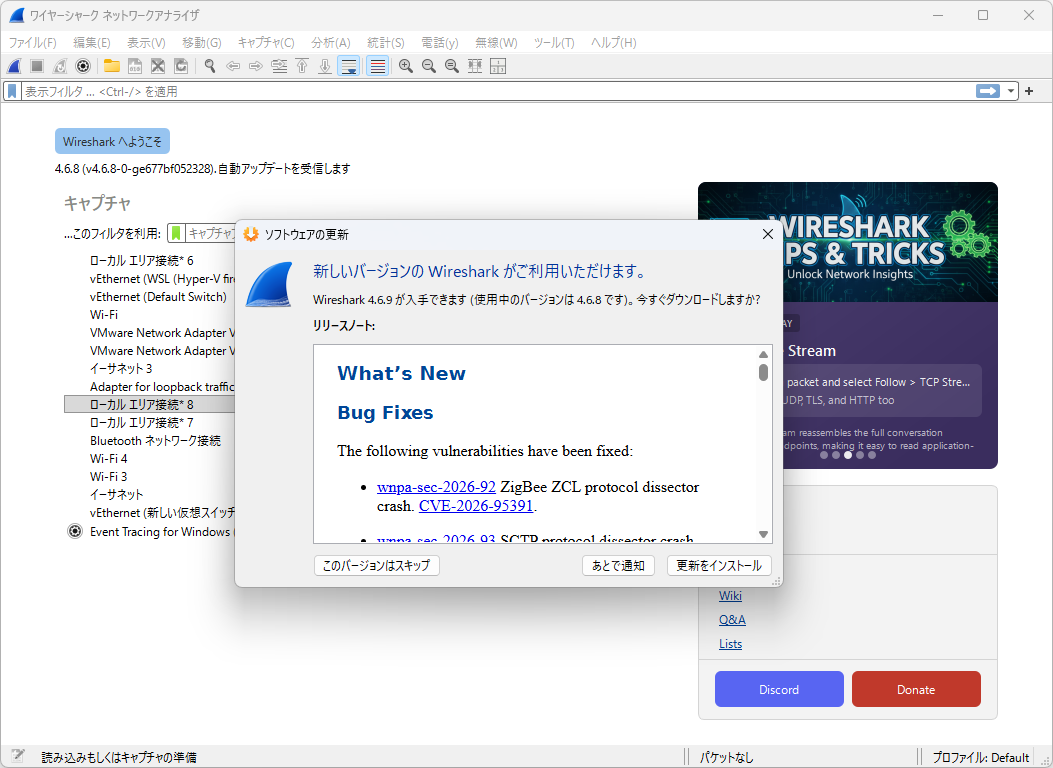Open the 編集(E) menu
The width and height of the screenshot is (1053, 768).
(91, 42)
